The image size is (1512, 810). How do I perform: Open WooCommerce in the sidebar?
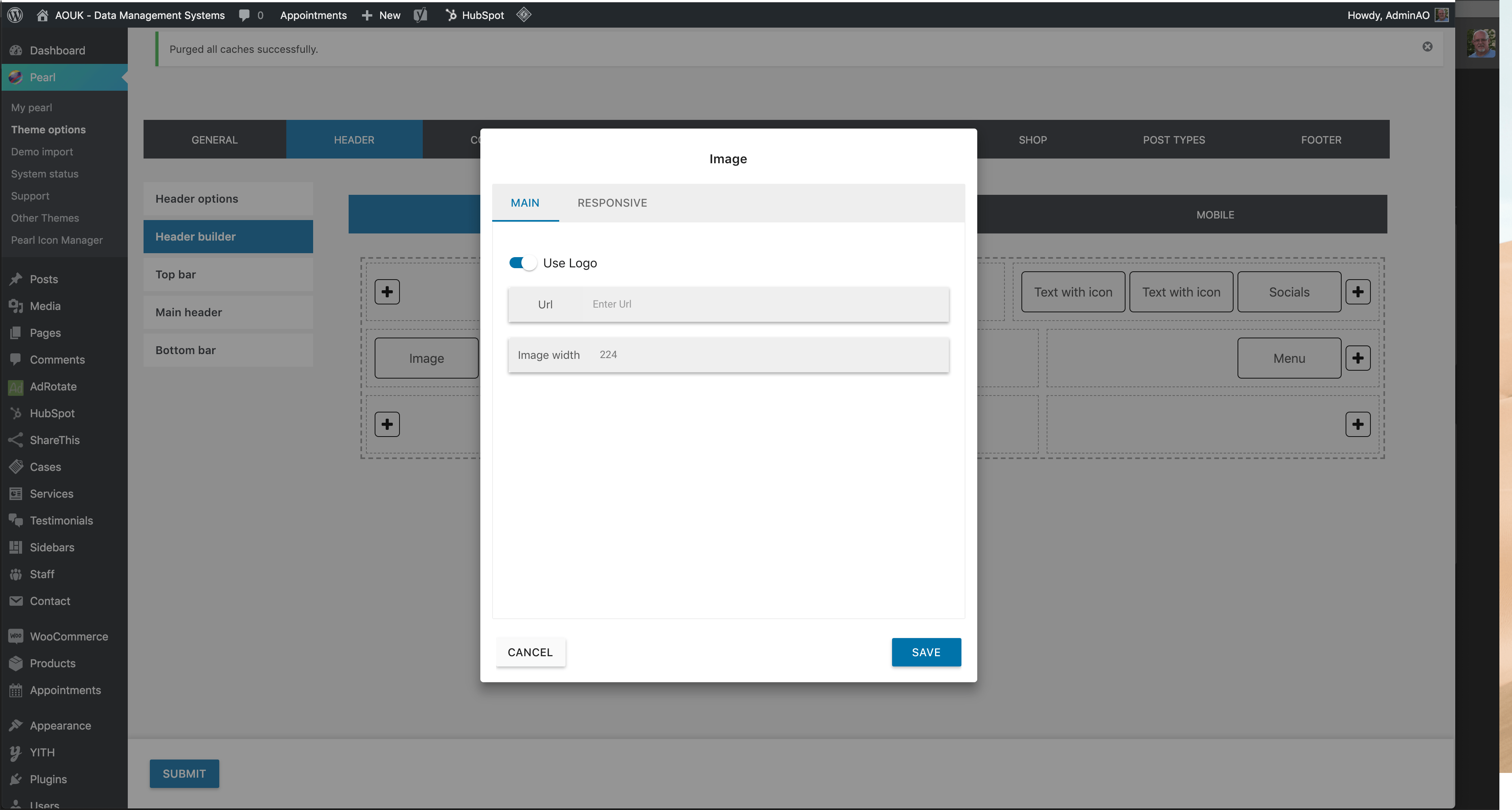[x=69, y=636]
